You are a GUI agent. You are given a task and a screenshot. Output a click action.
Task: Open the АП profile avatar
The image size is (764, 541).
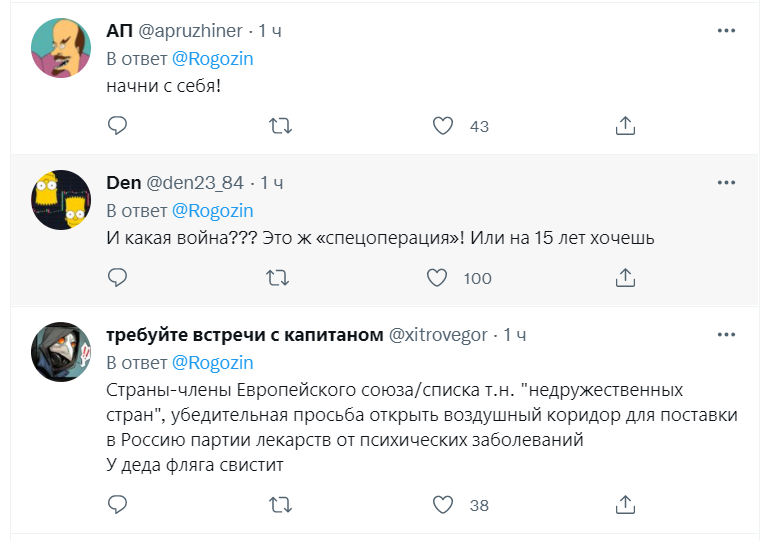click(62, 48)
